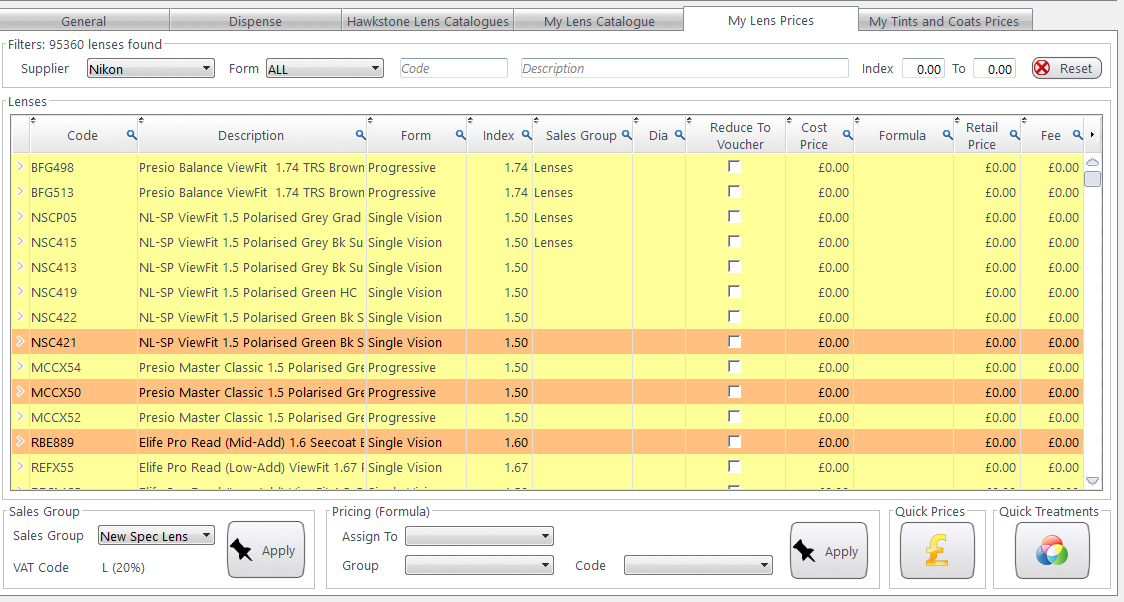Select the REFX55 code cell
Image resolution: width=1124 pixels, height=602 pixels.
point(83,467)
